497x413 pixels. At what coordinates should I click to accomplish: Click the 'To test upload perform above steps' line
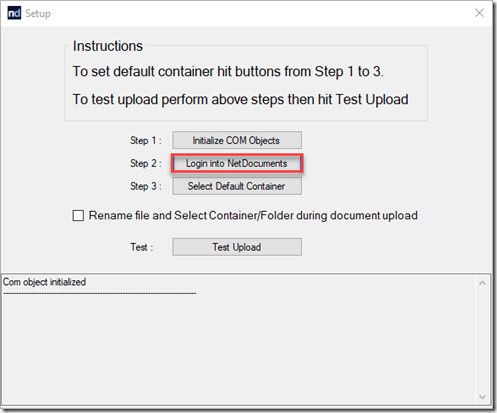point(240,100)
